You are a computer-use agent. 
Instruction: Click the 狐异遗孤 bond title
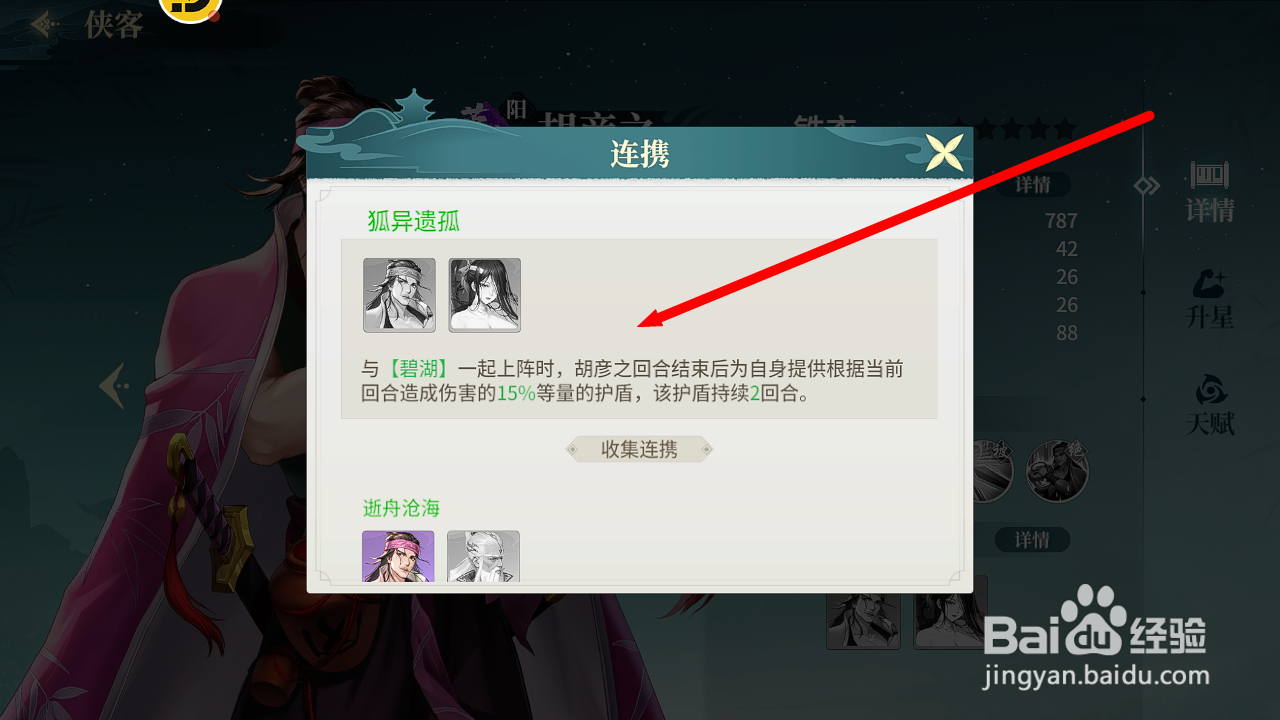(x=414, y=221)
